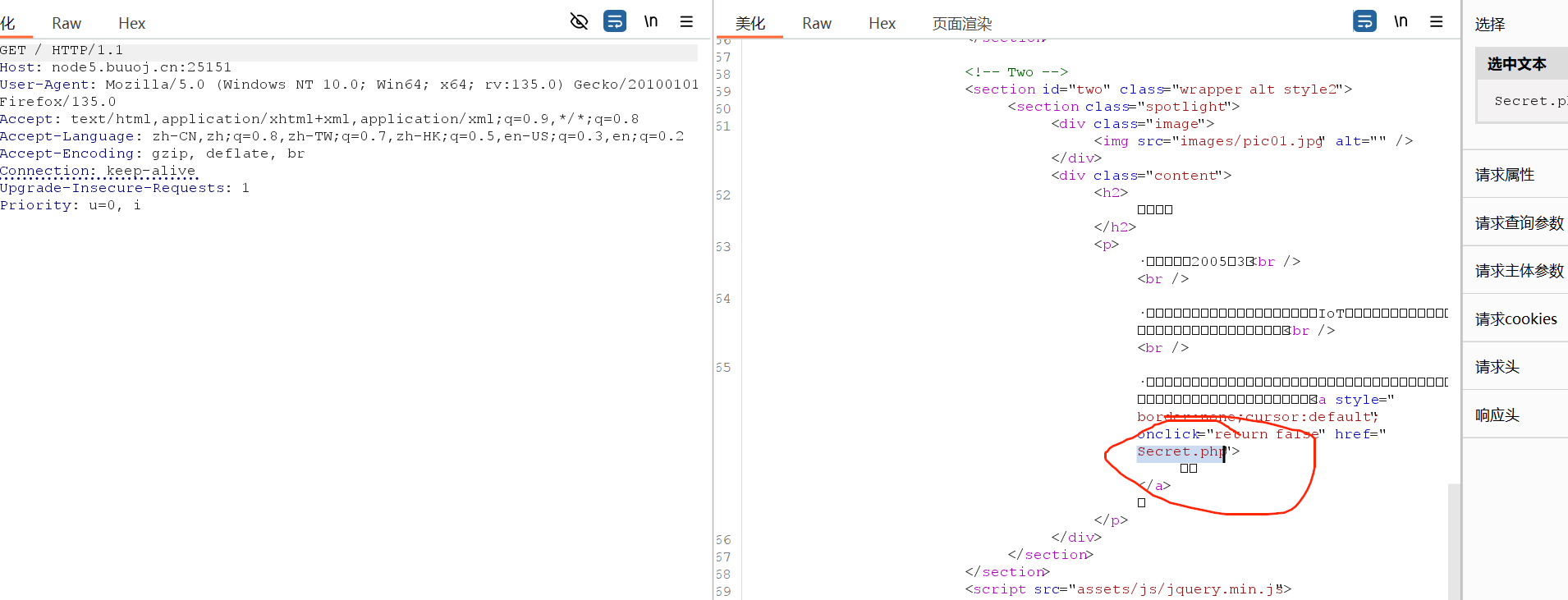This screenshot has height=600, width=1568.
Task: Expand the 请求查询参数 inspector section
Action: 1519,223
